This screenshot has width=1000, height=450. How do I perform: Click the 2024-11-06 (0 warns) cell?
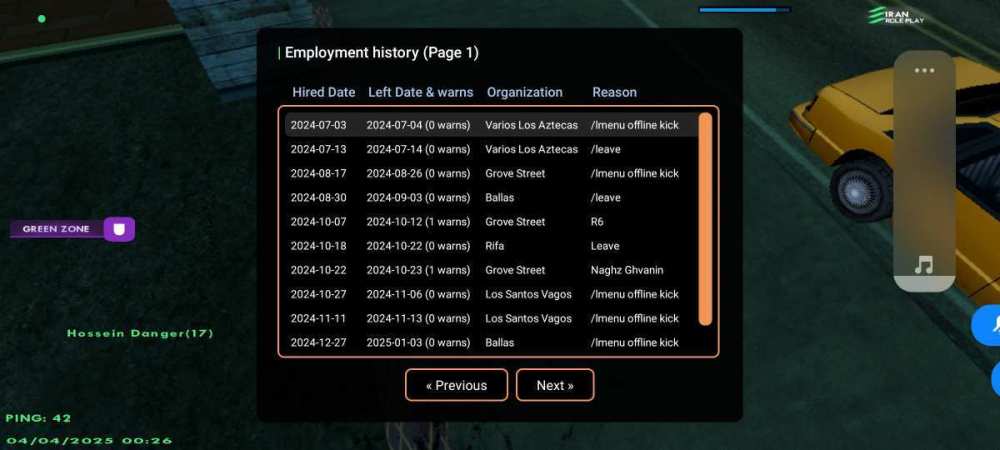coord(418,294)
